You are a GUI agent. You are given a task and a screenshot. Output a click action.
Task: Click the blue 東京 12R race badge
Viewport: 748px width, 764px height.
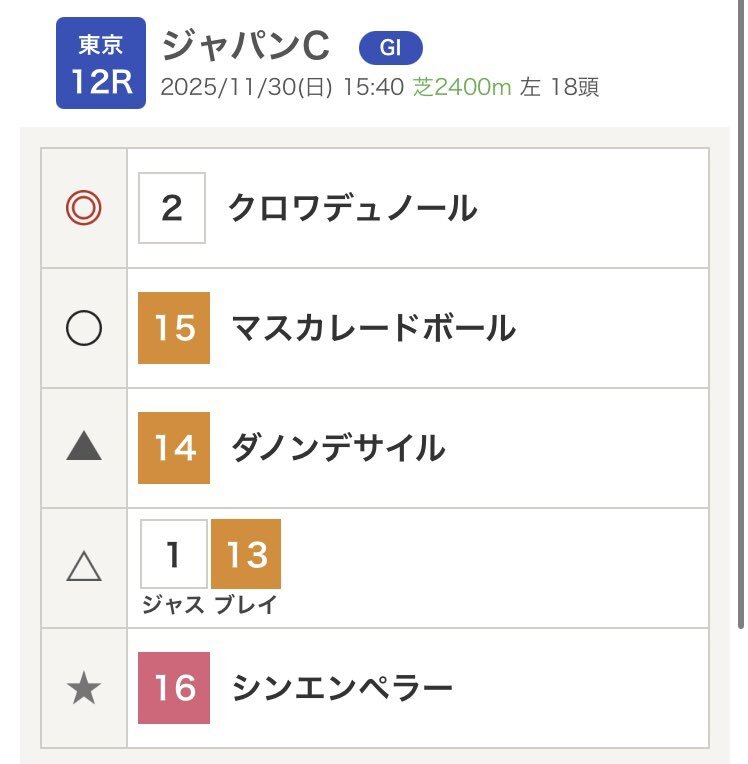(x=100, y=63)
